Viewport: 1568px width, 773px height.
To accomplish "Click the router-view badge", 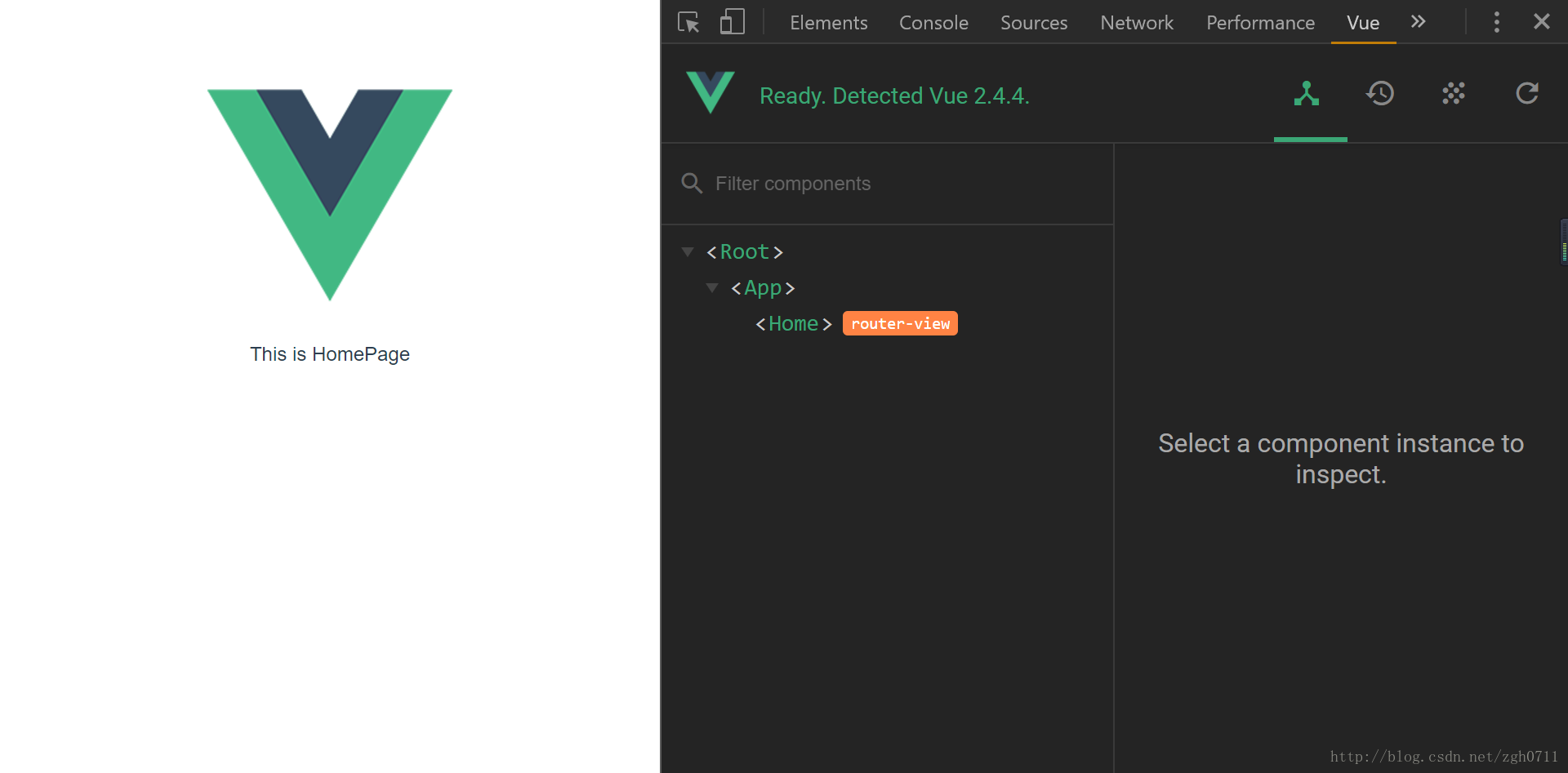I will 900,324.
